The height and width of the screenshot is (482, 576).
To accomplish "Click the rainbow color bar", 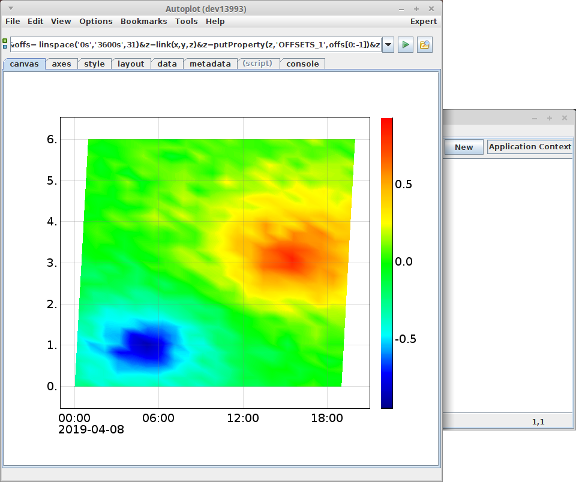I will click(x=387, y=263).
